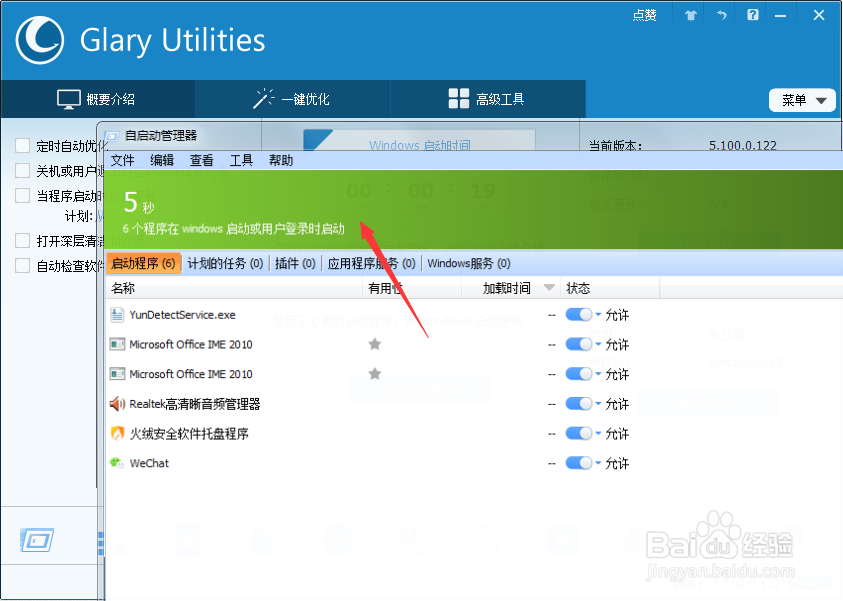Select 火绒安全软件托盘程序 row name

tap(189, 434)
